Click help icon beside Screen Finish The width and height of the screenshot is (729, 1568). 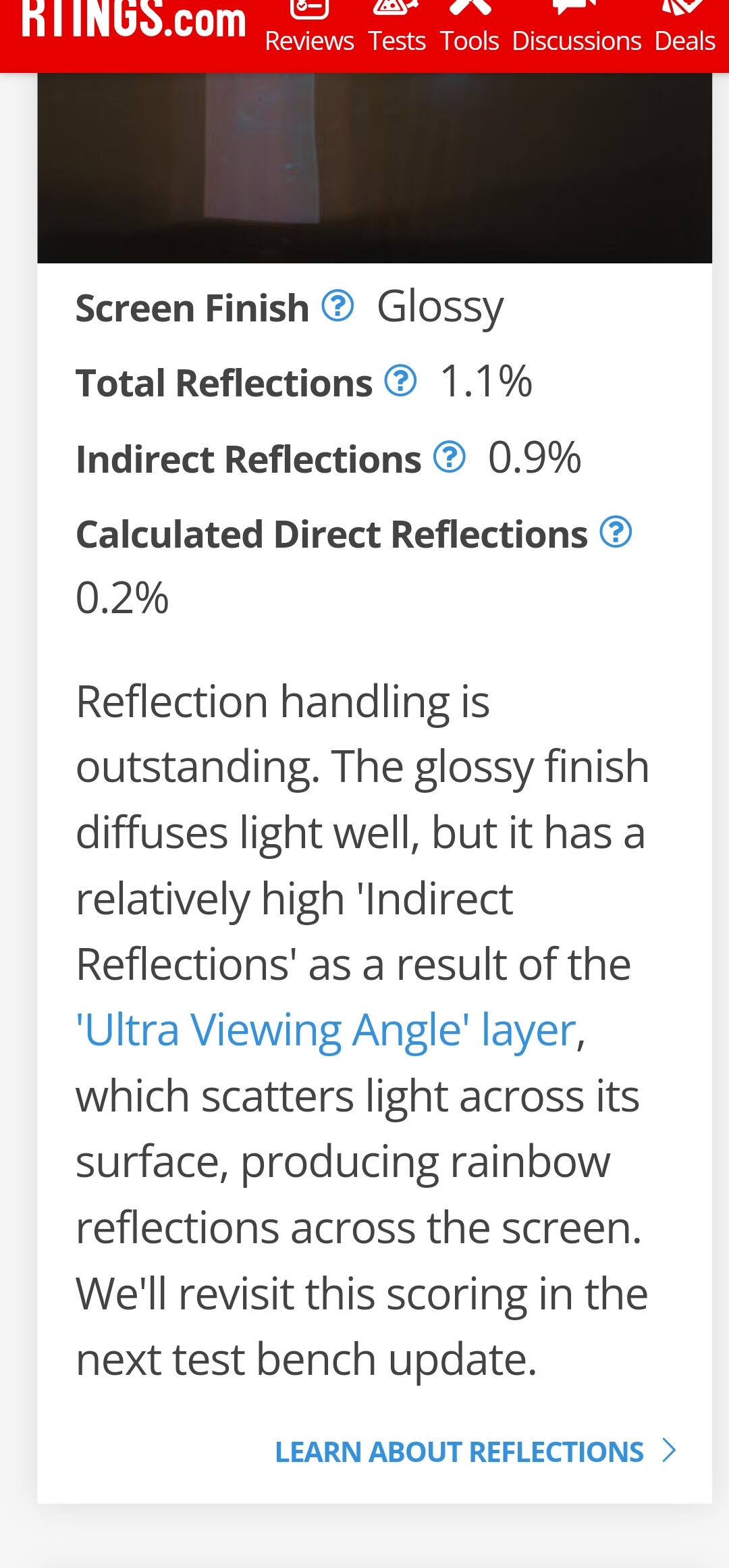(337, 306)
